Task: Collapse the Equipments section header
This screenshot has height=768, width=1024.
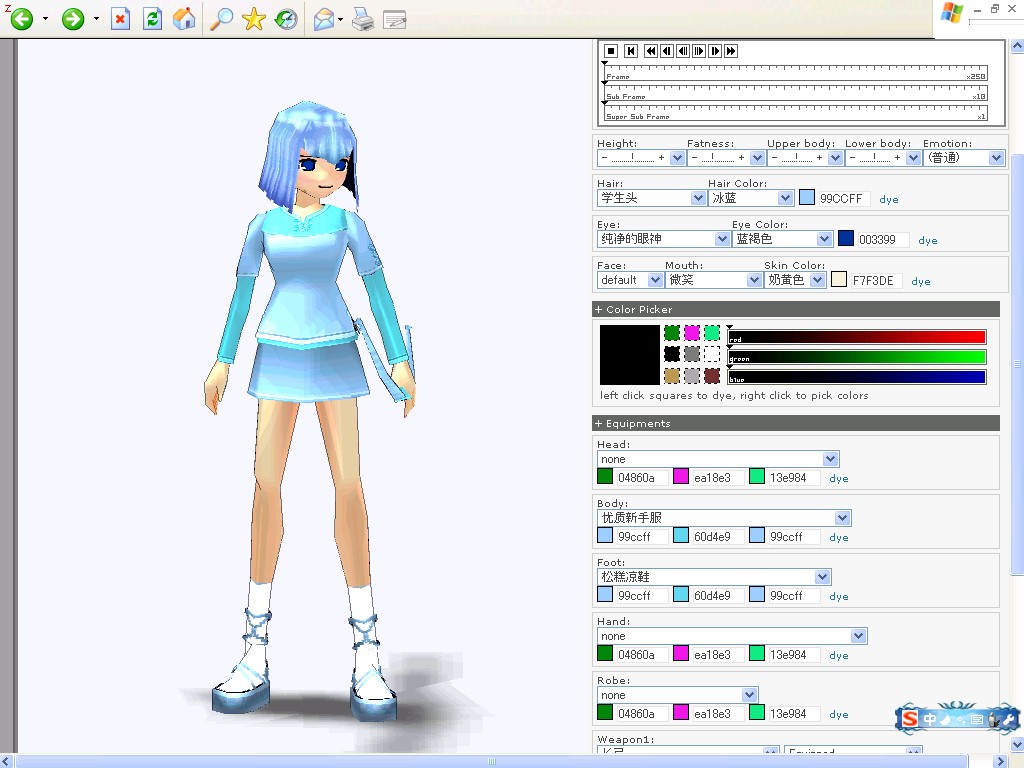Action: [x=796, y=423]
